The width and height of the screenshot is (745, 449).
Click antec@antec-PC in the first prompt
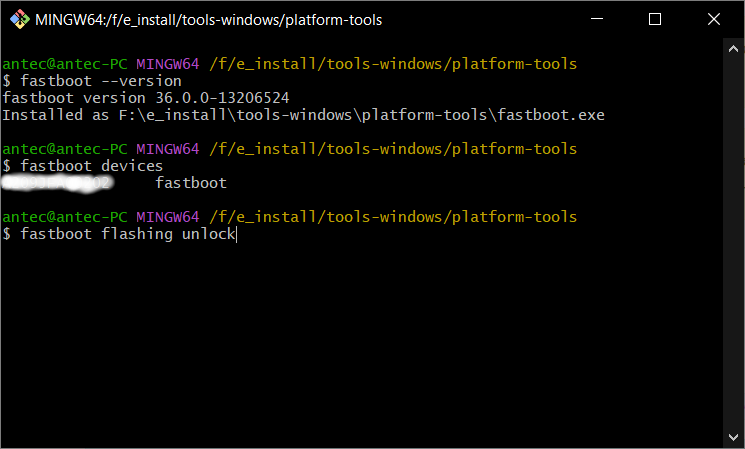[65, 64]
